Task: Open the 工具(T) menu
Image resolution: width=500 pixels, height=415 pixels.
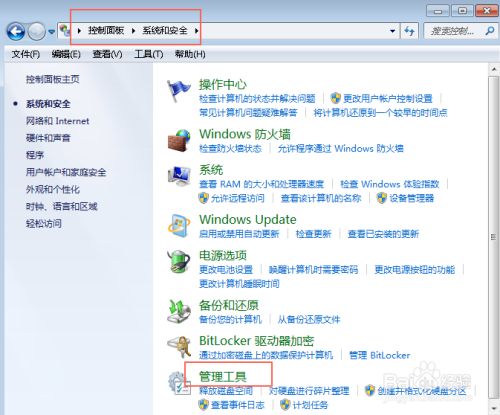Action: 149,54
